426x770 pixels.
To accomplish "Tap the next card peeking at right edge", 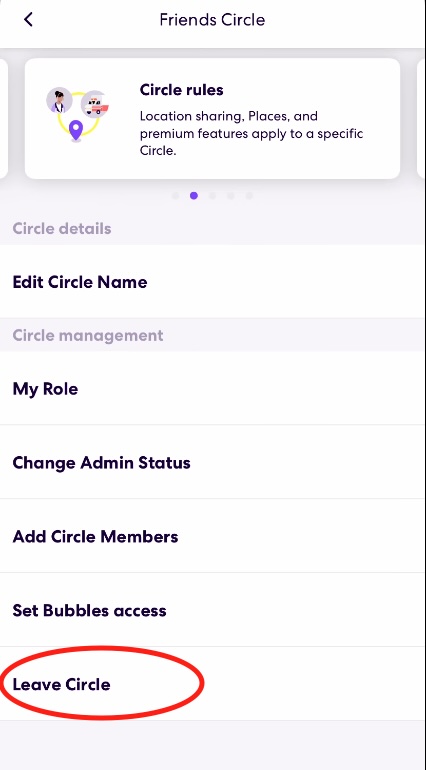I will tap(422, 118).
